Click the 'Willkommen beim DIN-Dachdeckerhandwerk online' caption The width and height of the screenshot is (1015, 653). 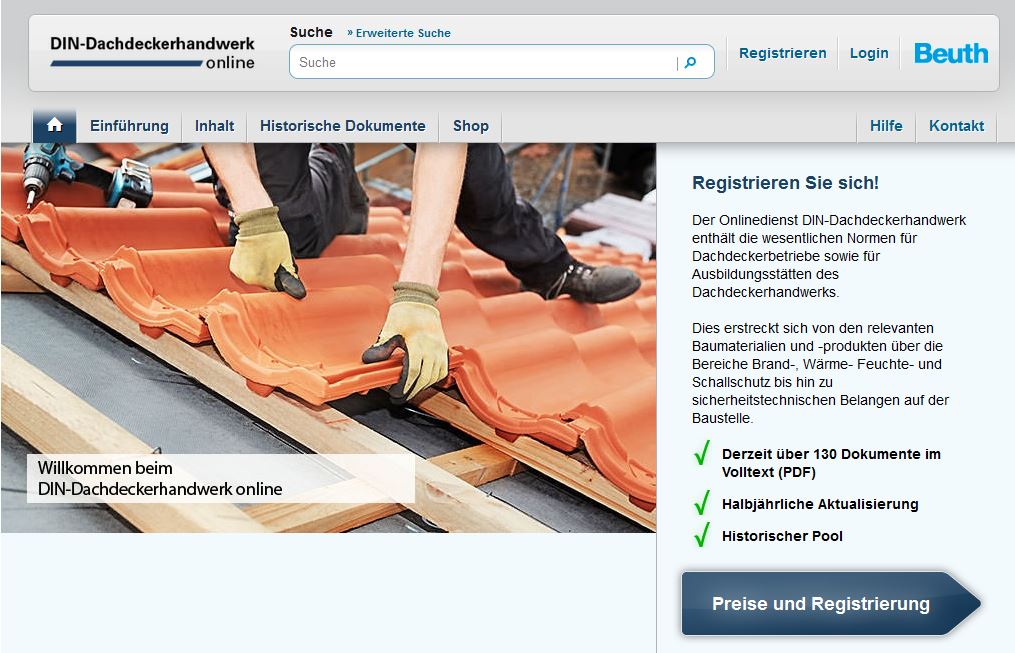point(221,478)
